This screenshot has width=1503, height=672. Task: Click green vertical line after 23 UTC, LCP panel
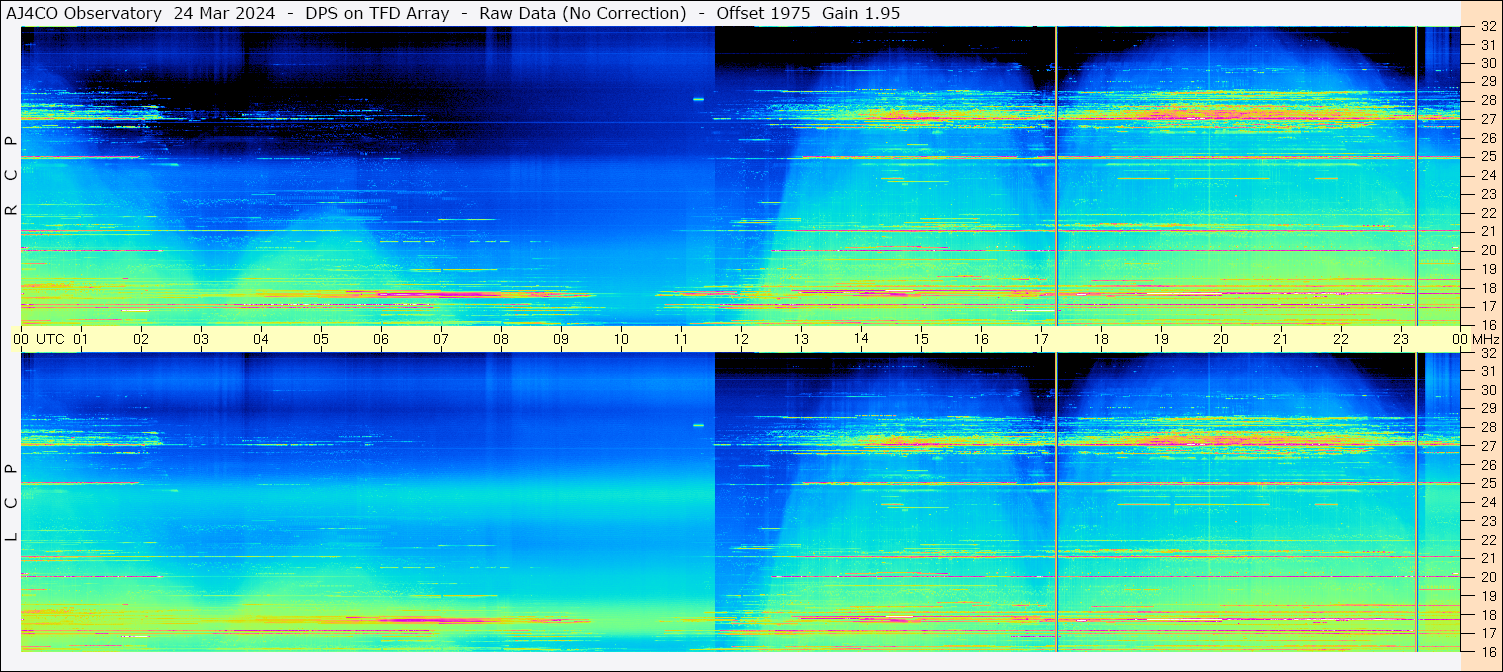point(1416,502)
